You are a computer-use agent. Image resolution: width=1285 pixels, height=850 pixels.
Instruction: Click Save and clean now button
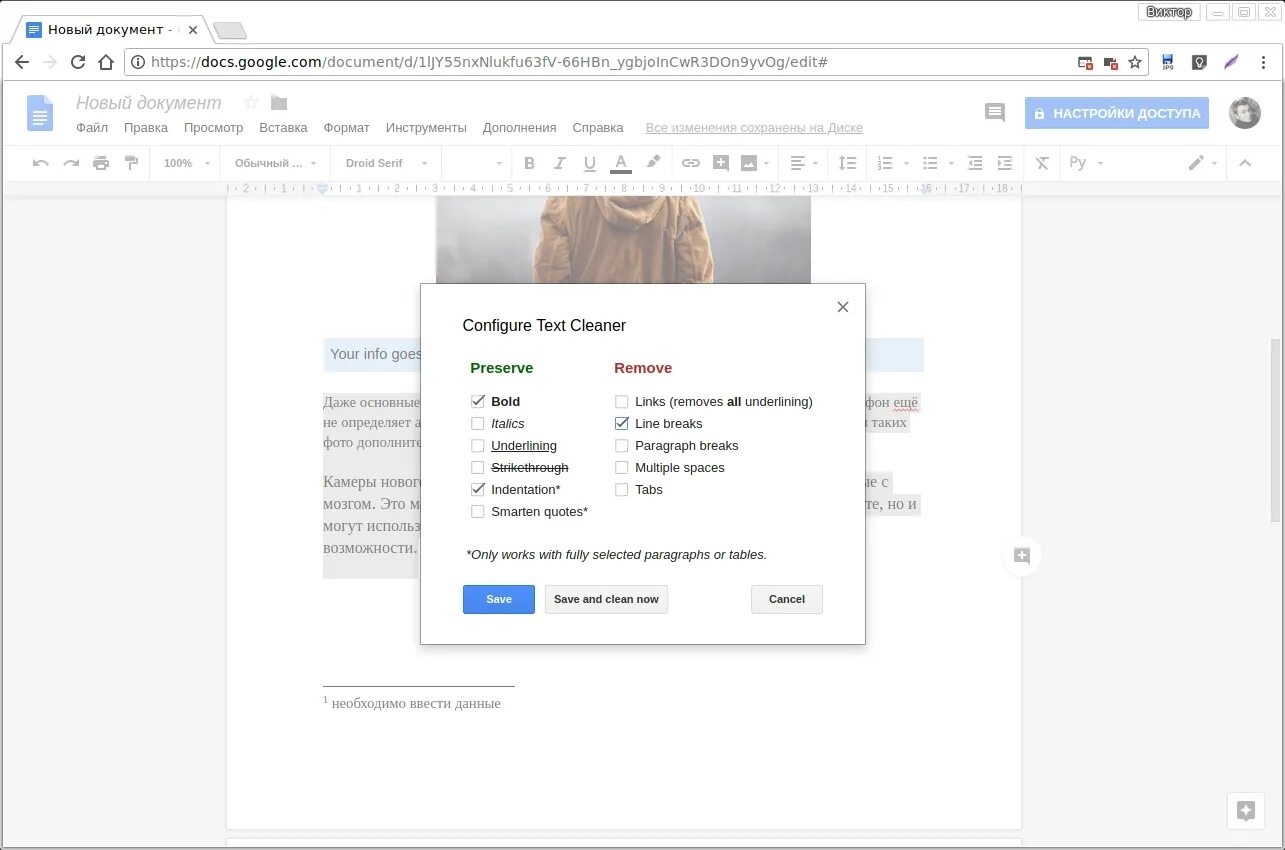click(606, 599)
